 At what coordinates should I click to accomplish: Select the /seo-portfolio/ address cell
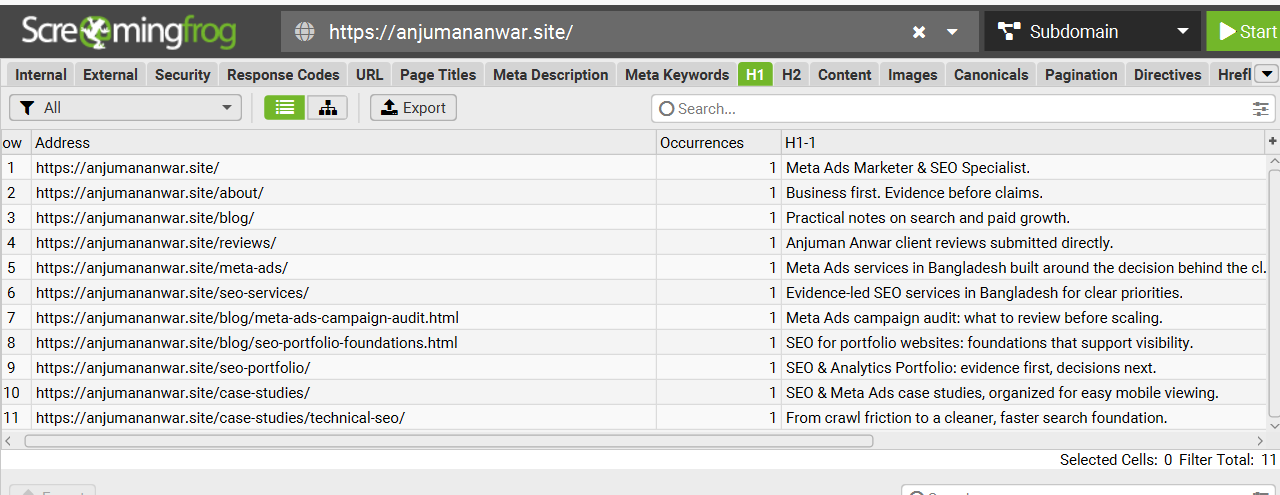pyautogui.click(x=343, y=367)
